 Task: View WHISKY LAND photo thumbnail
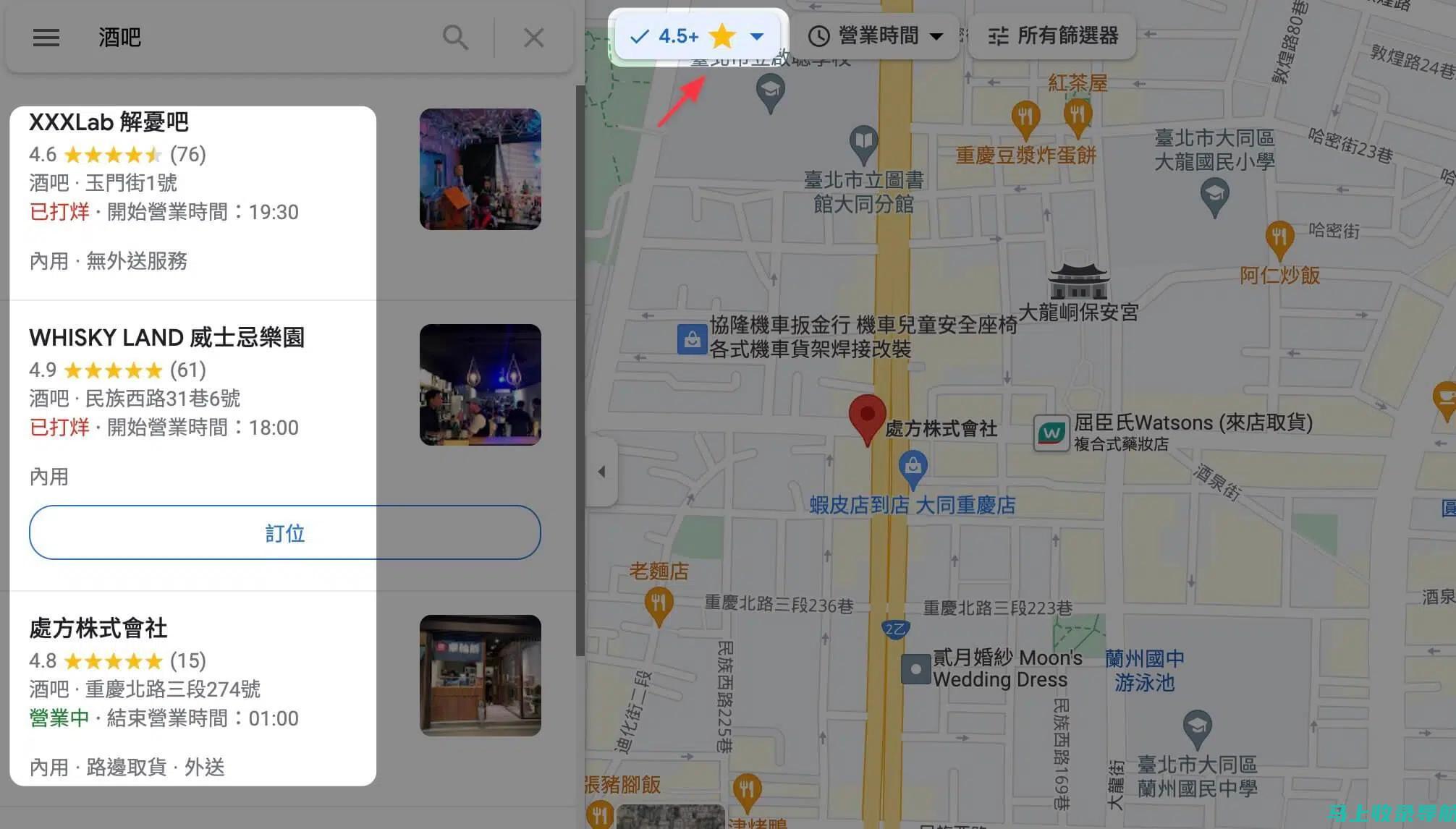(x=481, y=385)
